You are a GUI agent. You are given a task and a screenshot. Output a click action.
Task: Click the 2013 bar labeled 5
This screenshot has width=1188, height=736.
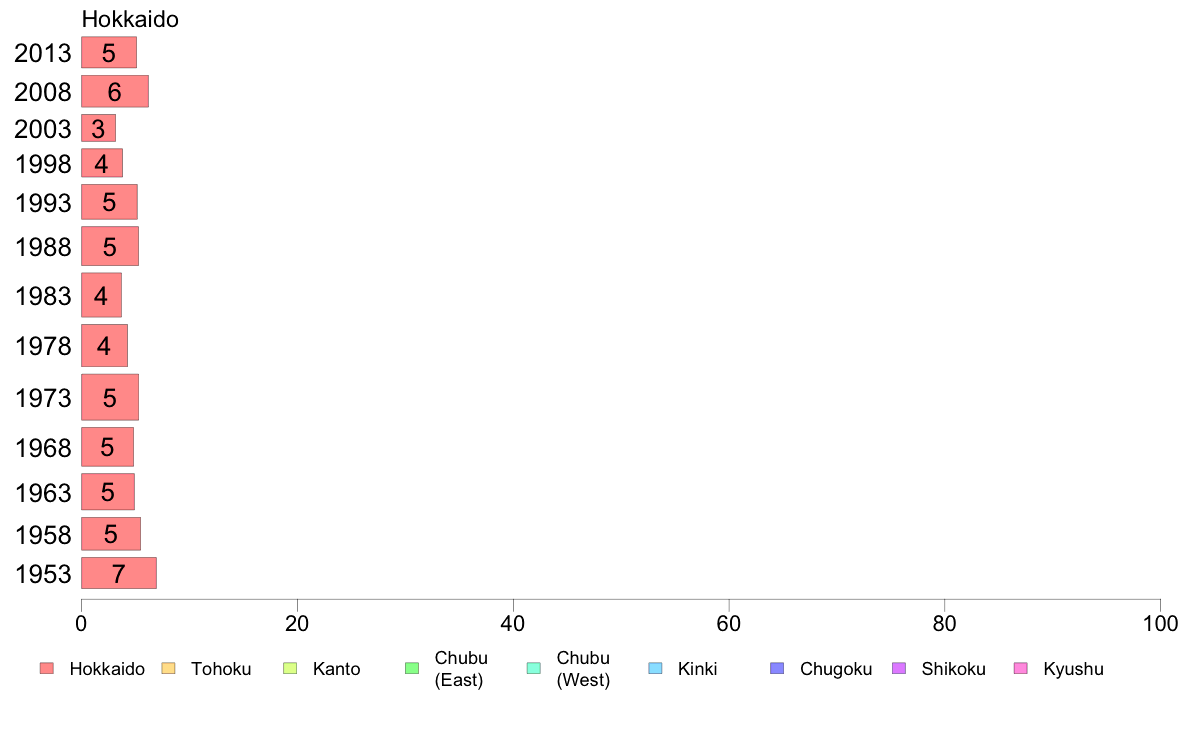click(x=109, y=52)
